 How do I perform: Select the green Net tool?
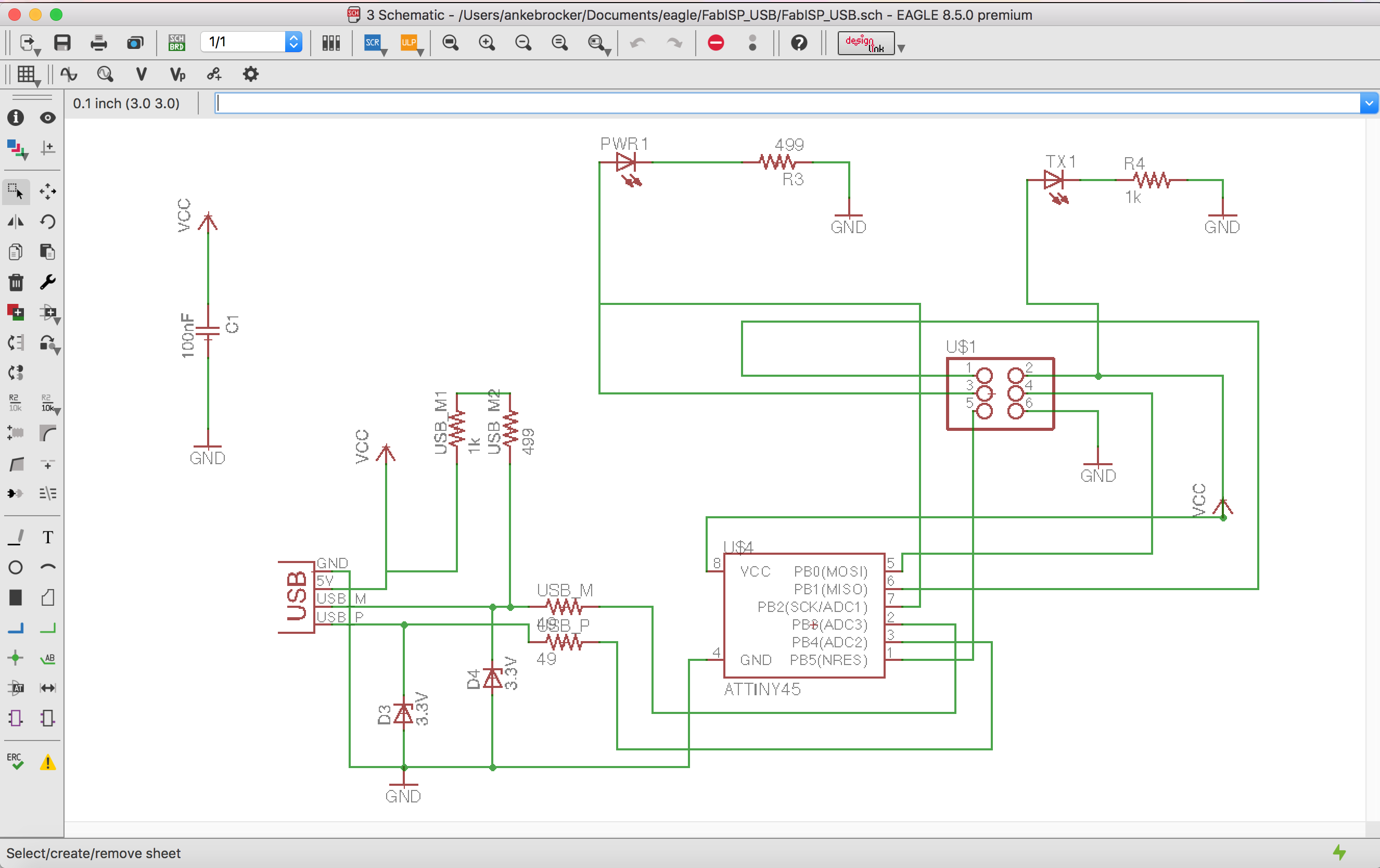pyautogui.click(x=47, y=629)
